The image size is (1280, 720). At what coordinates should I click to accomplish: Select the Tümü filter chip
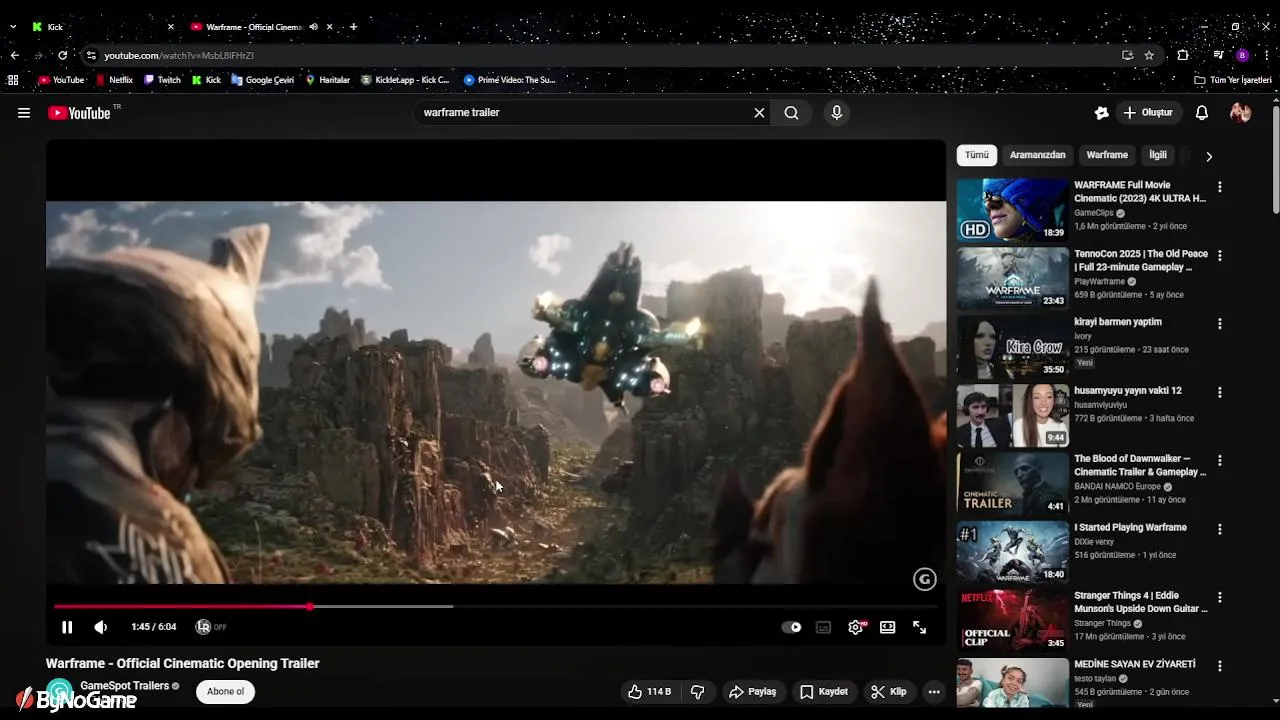pyautogui.click(x=976, y=155)
